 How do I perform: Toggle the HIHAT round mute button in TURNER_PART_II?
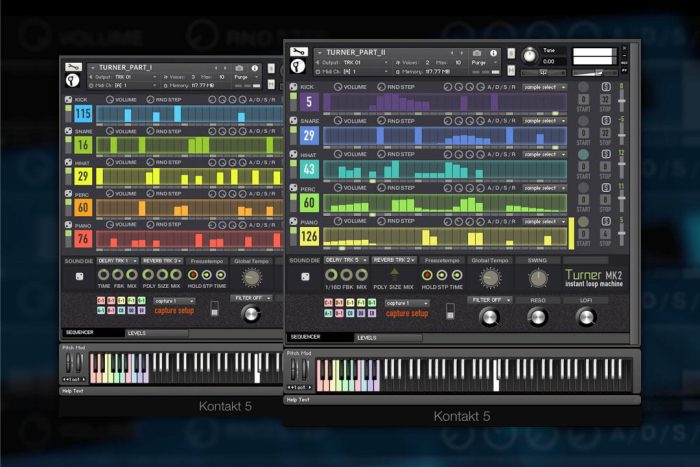[583, 154]
